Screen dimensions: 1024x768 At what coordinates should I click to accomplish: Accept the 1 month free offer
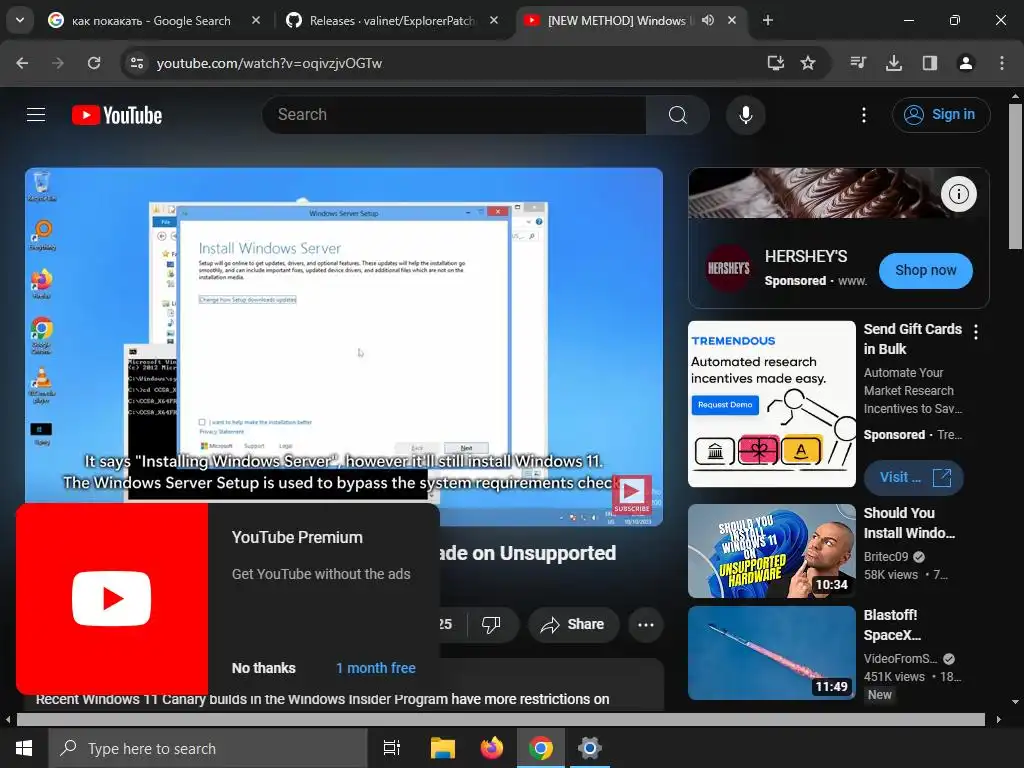(376, 668)
